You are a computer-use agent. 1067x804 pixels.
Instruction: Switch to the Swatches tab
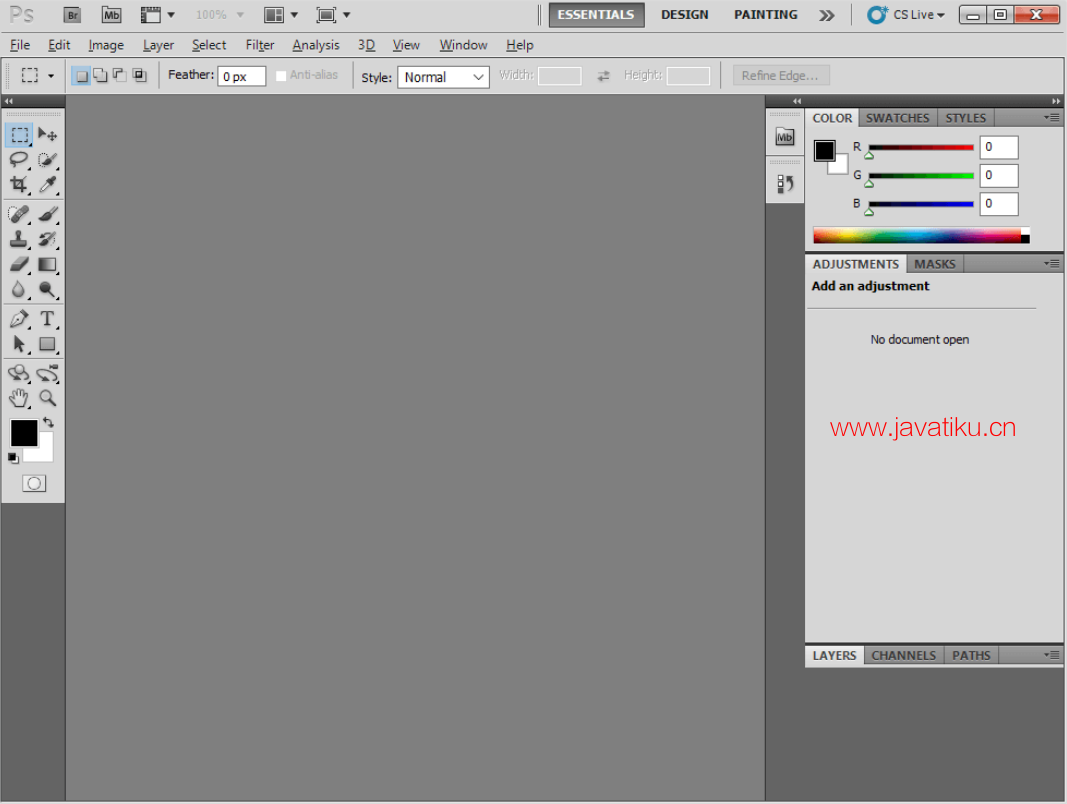897,118
